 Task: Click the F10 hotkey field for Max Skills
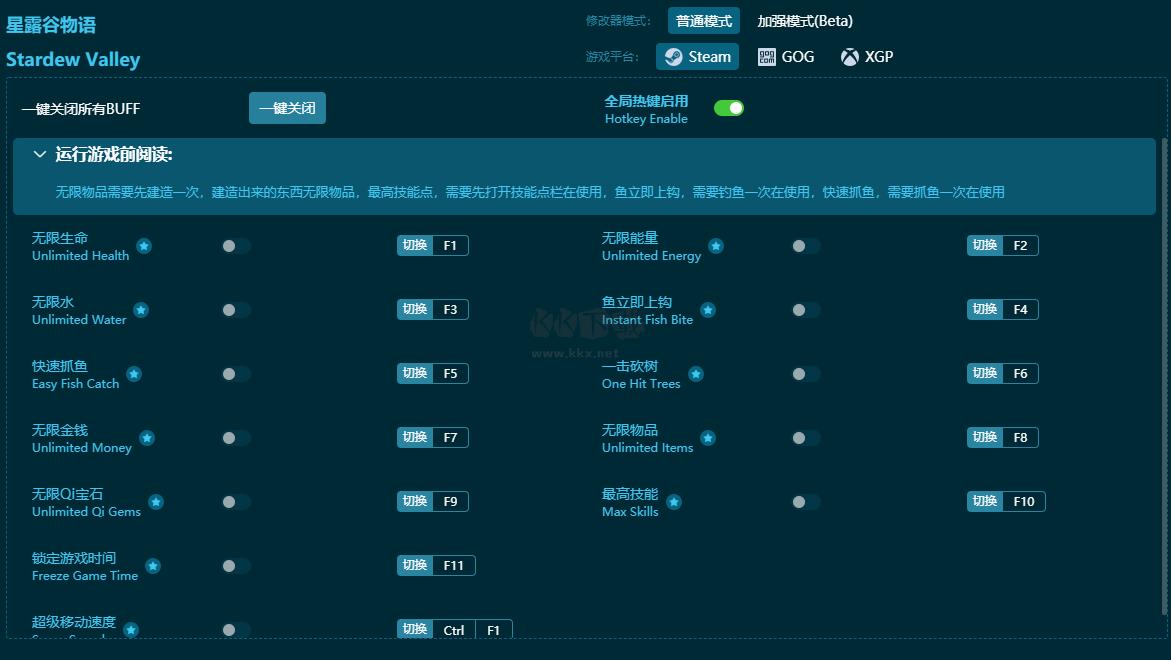click(1024, 502)
